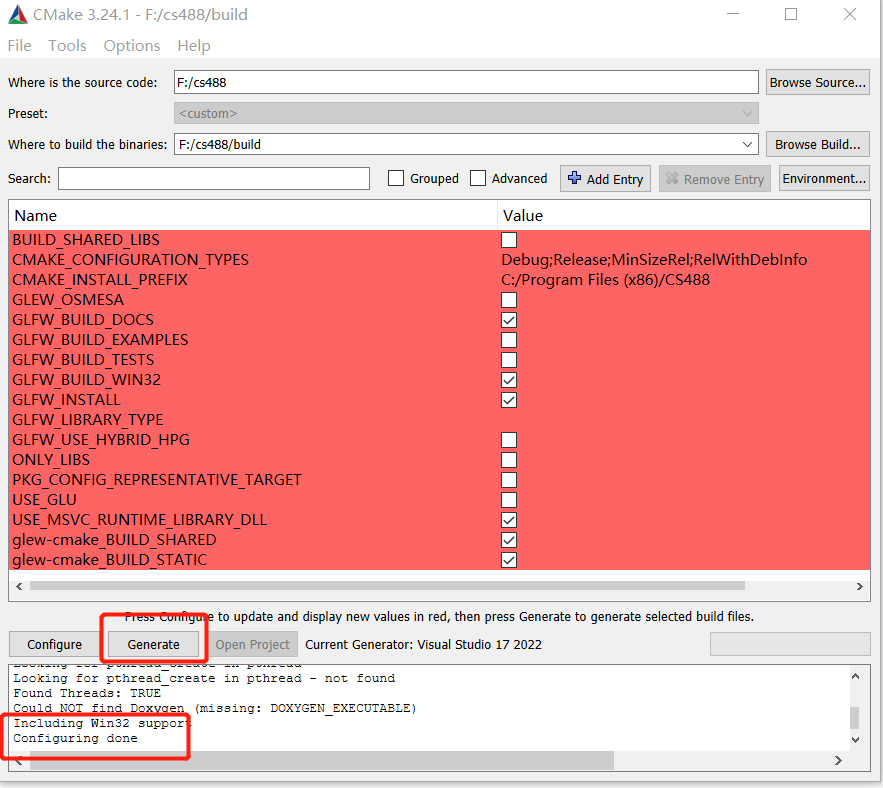Uncheck glew-cmake_BUILD_STATIC checkbox
Viewport: 883px width, 788px height.
coord(509,560)
